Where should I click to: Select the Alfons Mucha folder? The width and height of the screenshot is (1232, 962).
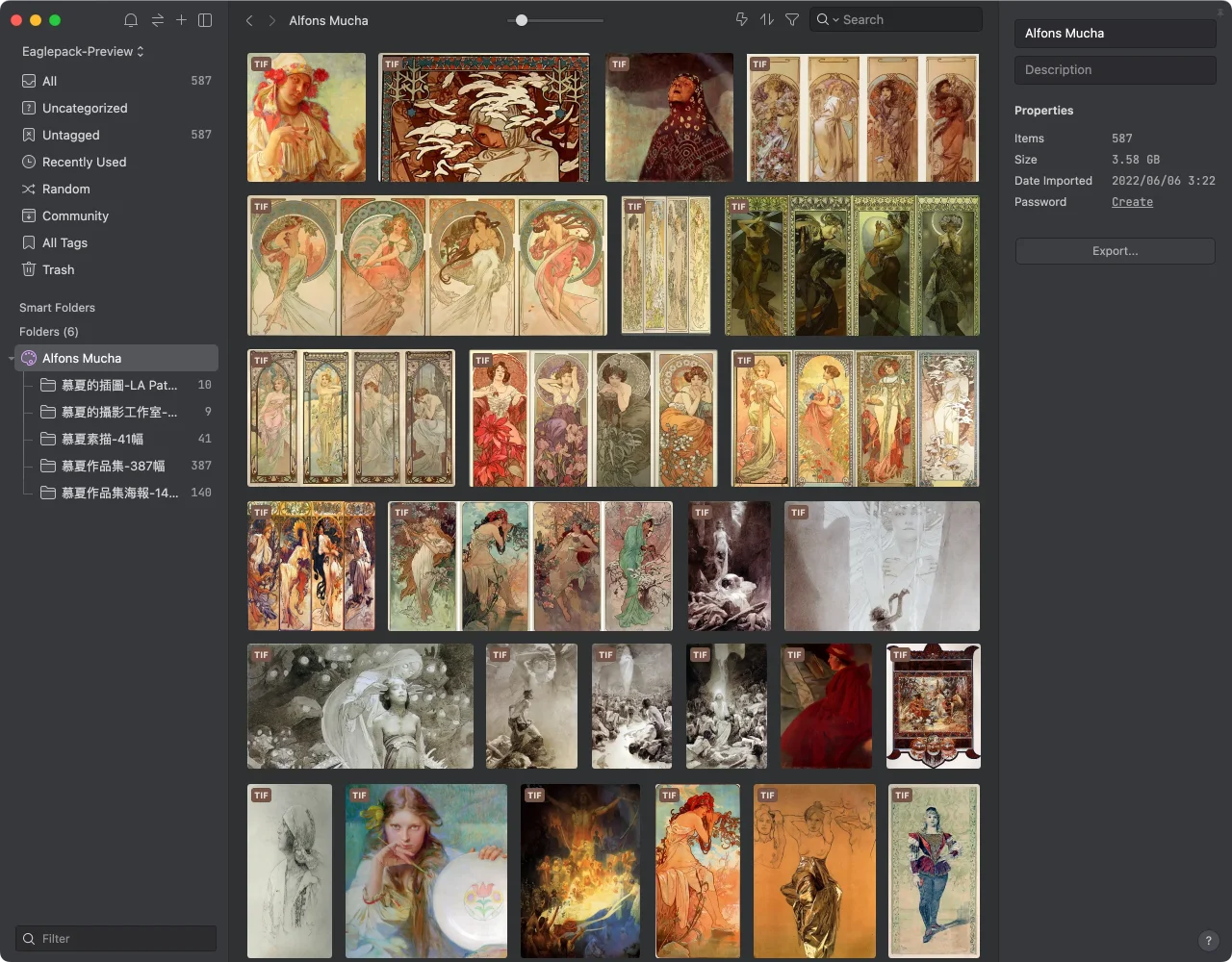(x=116, y=358)
